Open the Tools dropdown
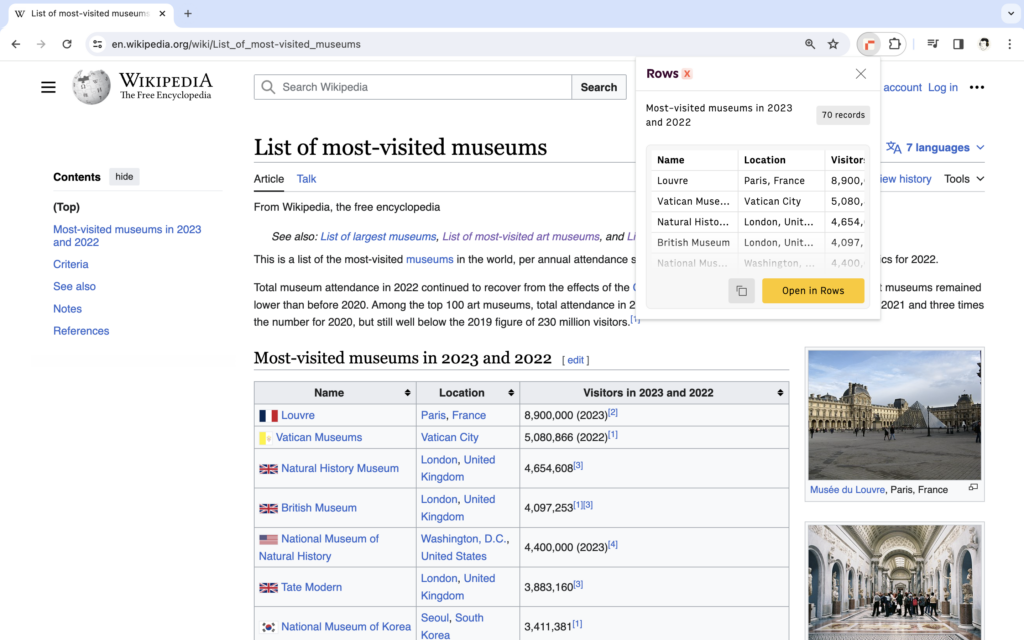The image size is (1024, 640). pos(962,179)
